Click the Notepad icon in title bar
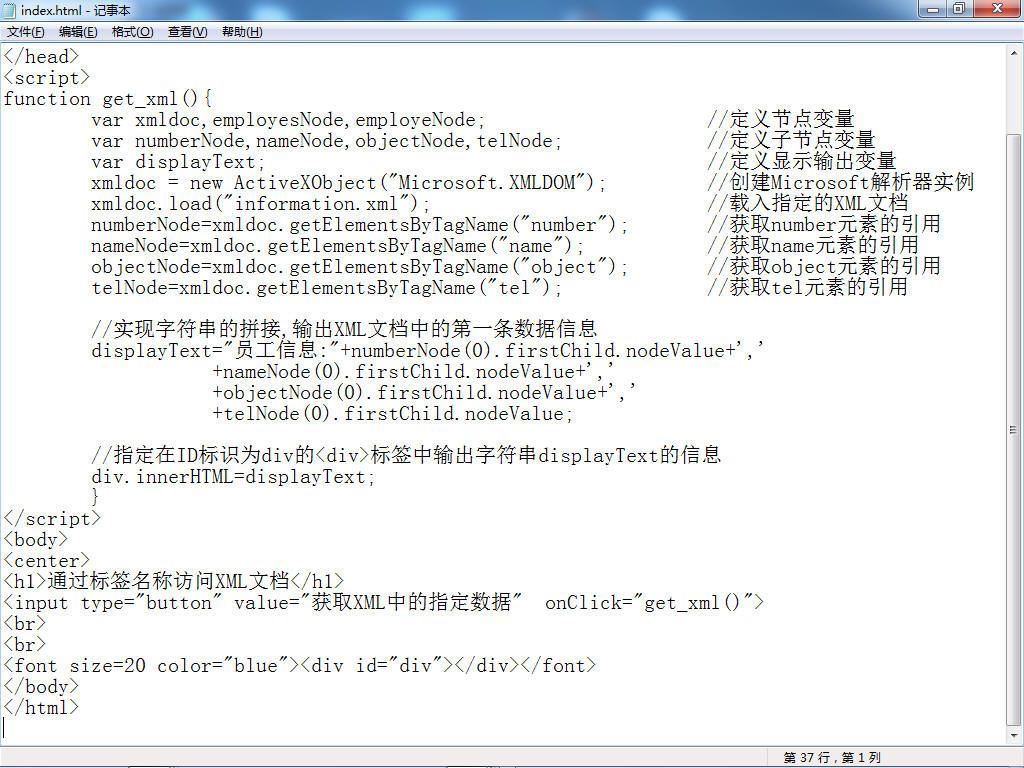1024x768 pixels. [9, 10]
